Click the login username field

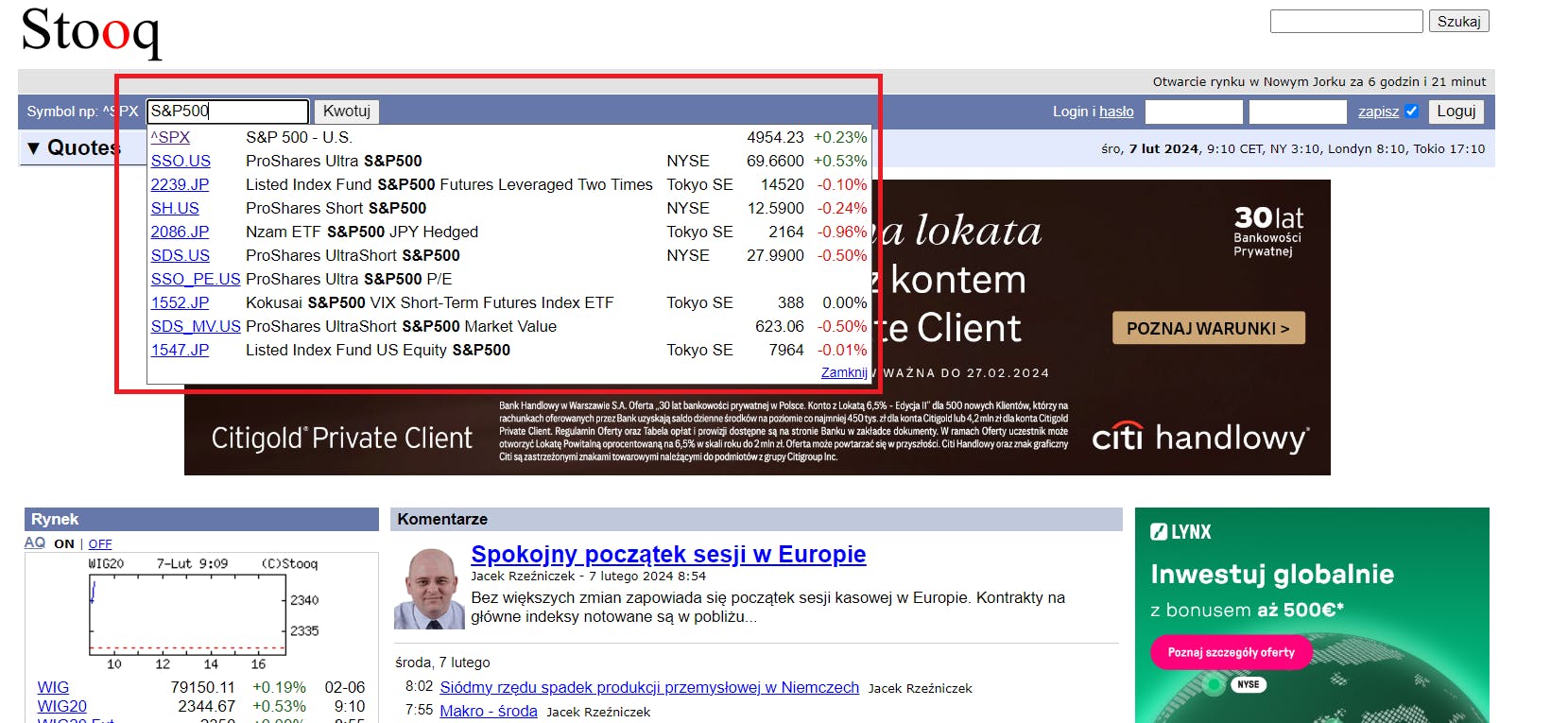tap(1194, 112)
